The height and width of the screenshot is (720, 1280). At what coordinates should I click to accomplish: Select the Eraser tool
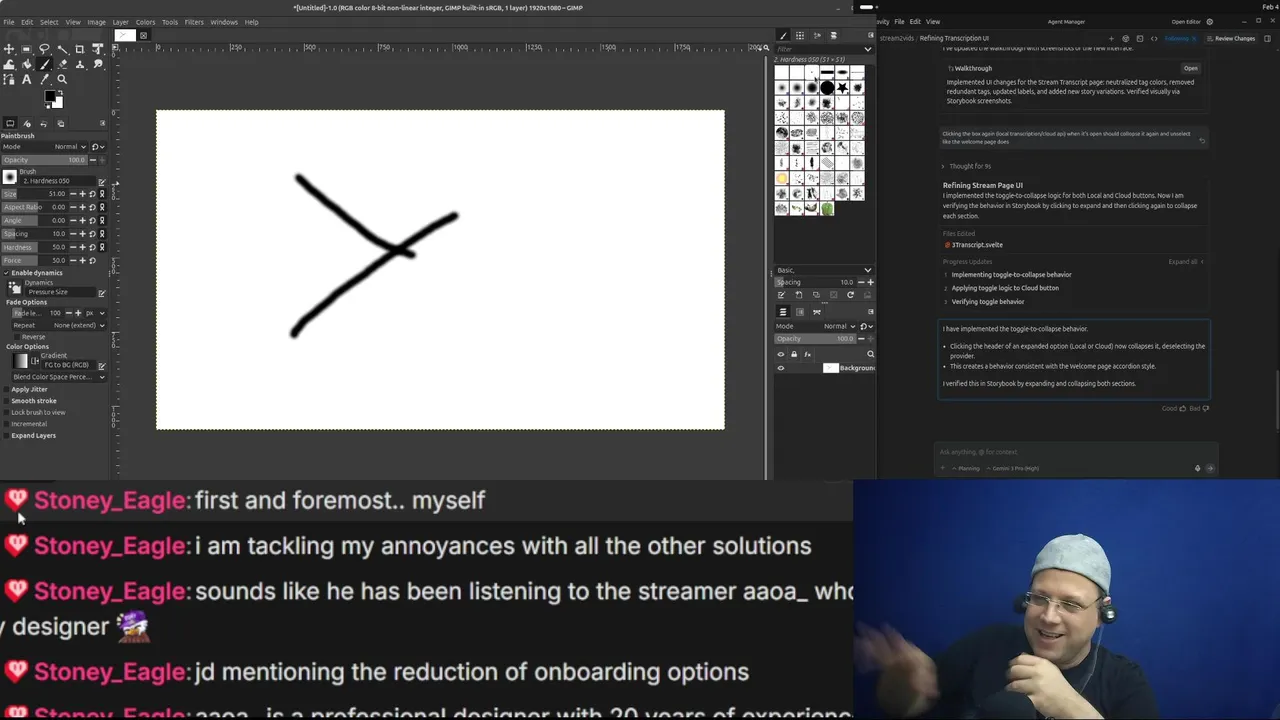coord(62,64)
